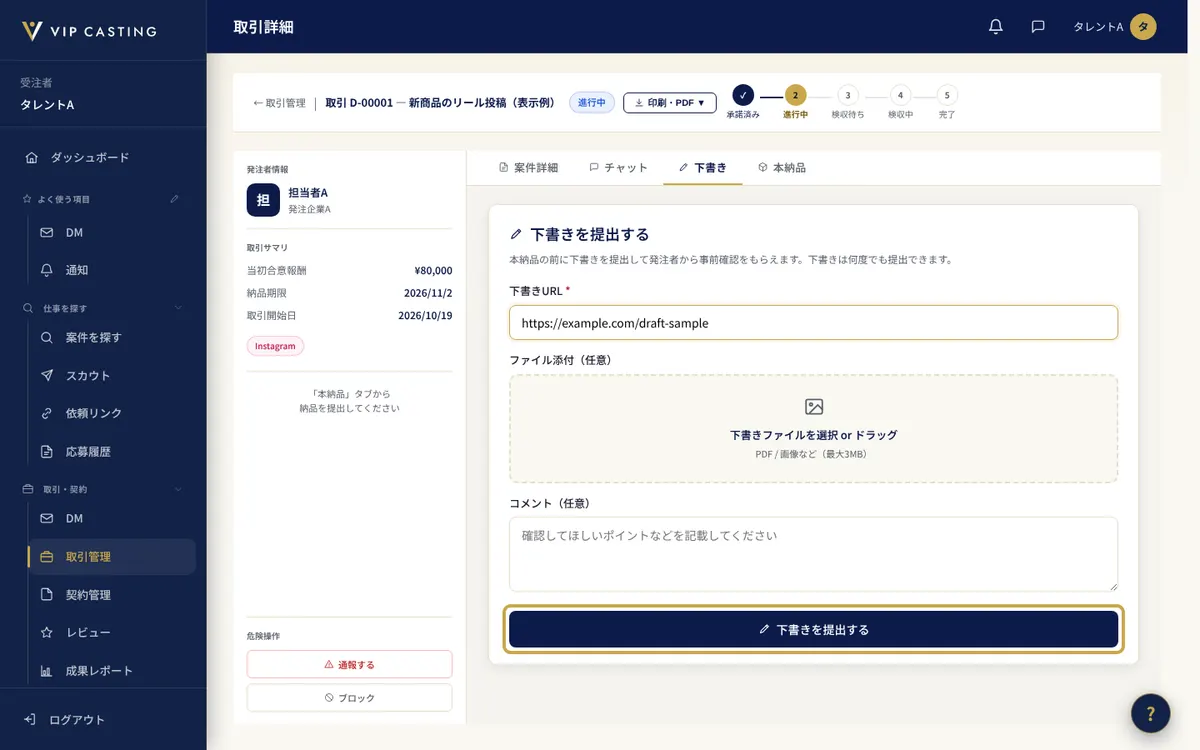Open the notifications bell in header
Image resolution: width=1200 pixels, height=750 pixels.
coord(995,27)
